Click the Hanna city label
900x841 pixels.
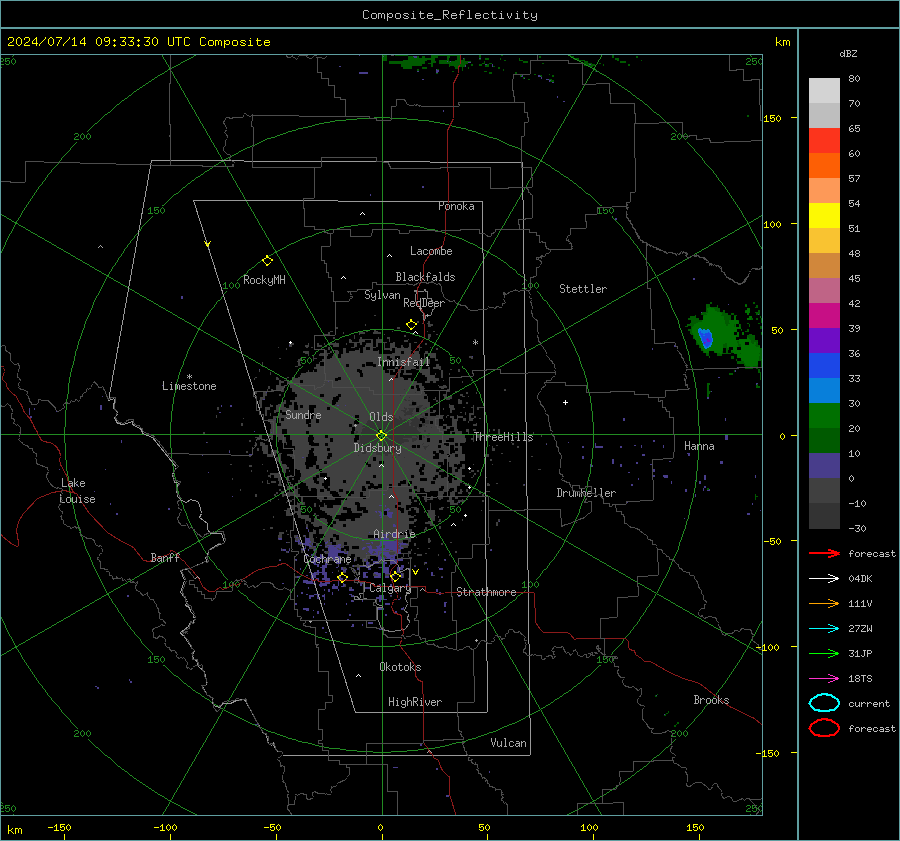699,446
